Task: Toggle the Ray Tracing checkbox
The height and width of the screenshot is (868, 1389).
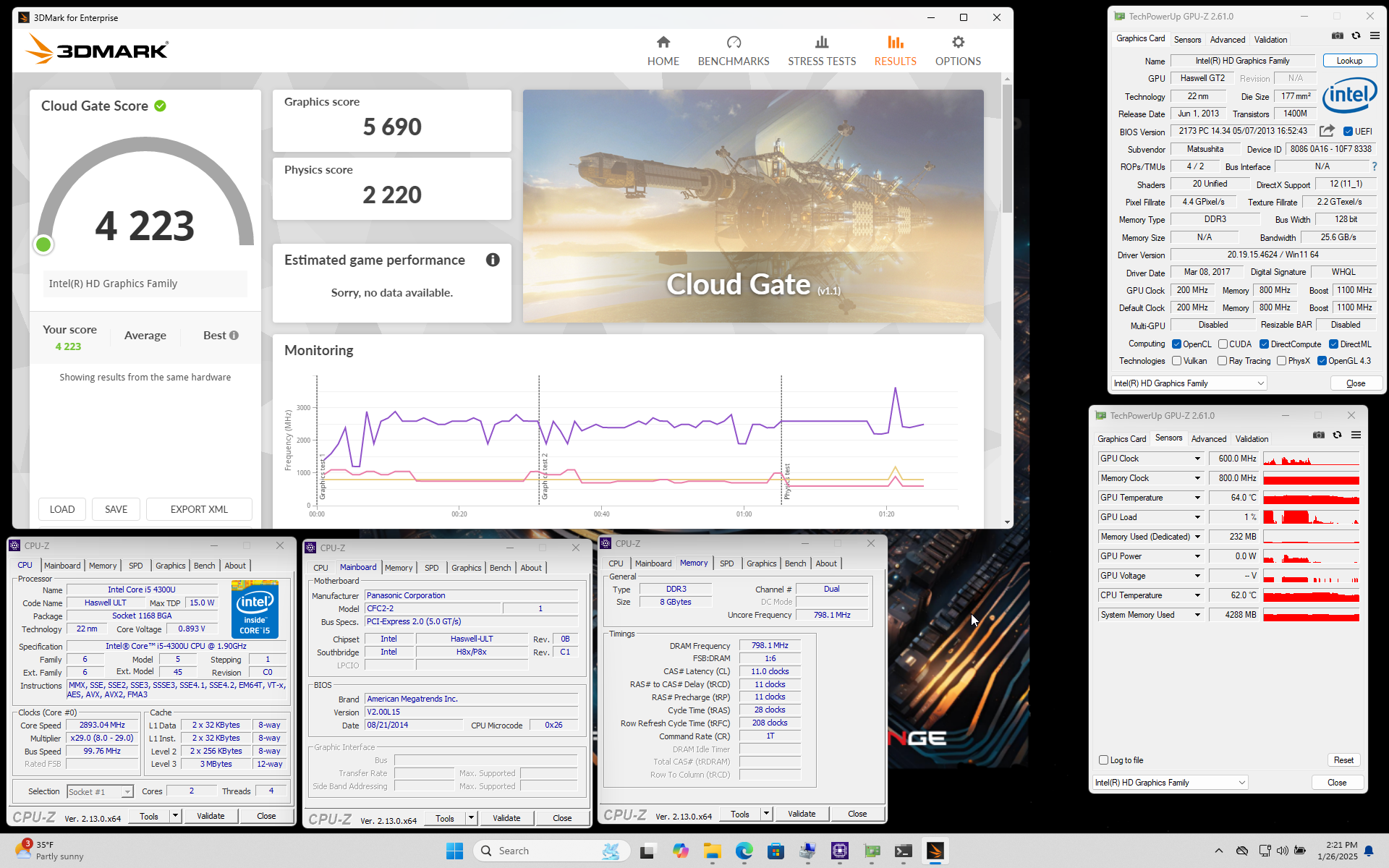Action: click(x=1222, y=361)
